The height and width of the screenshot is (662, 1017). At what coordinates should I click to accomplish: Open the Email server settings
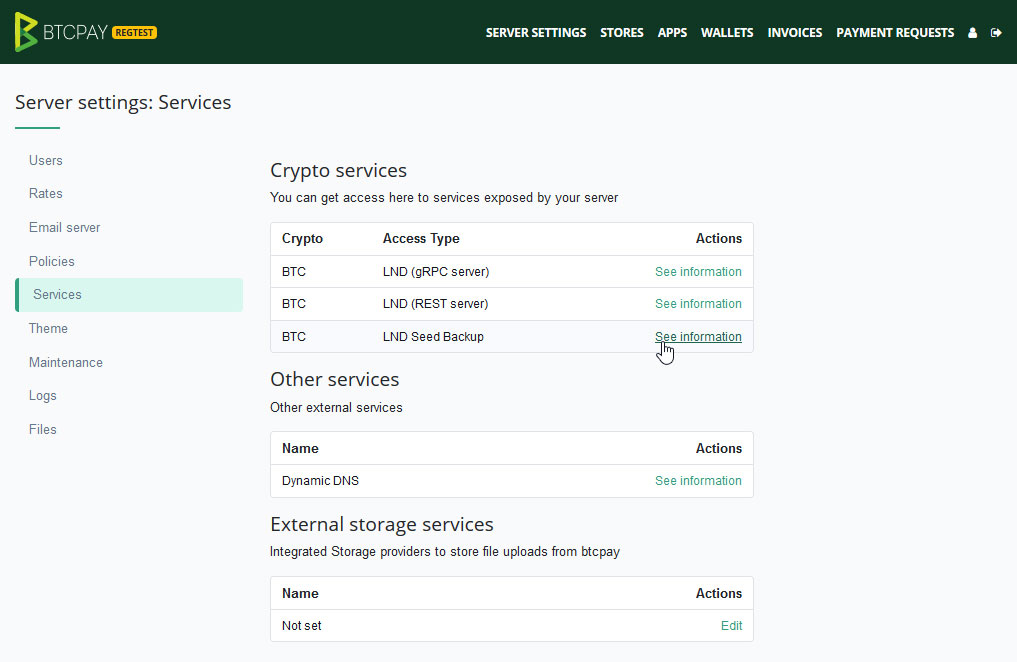64,227
